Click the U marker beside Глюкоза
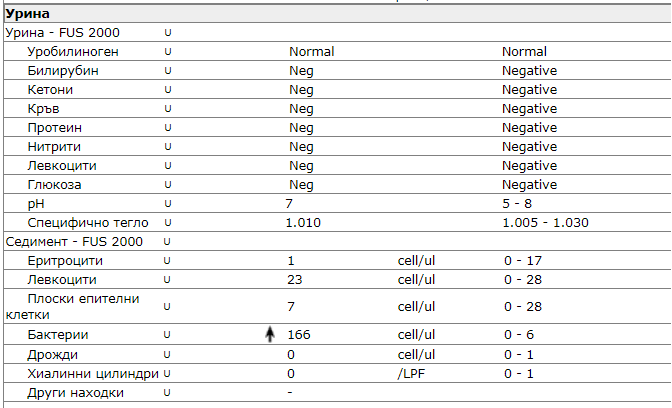Screen dimensions: 672x408 point(168,185)
